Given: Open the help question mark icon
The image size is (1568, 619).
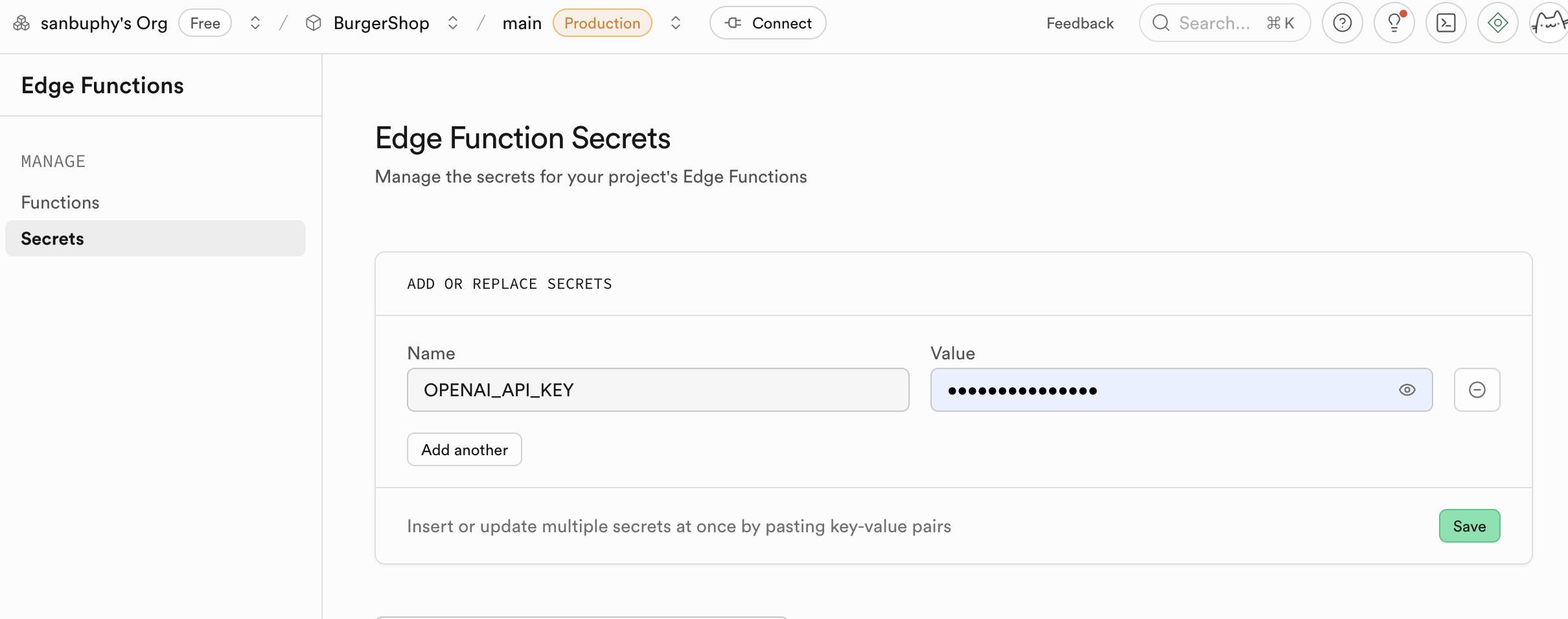Looking at the screenshot, I should pyautogui.click(x=1342, y=23).
